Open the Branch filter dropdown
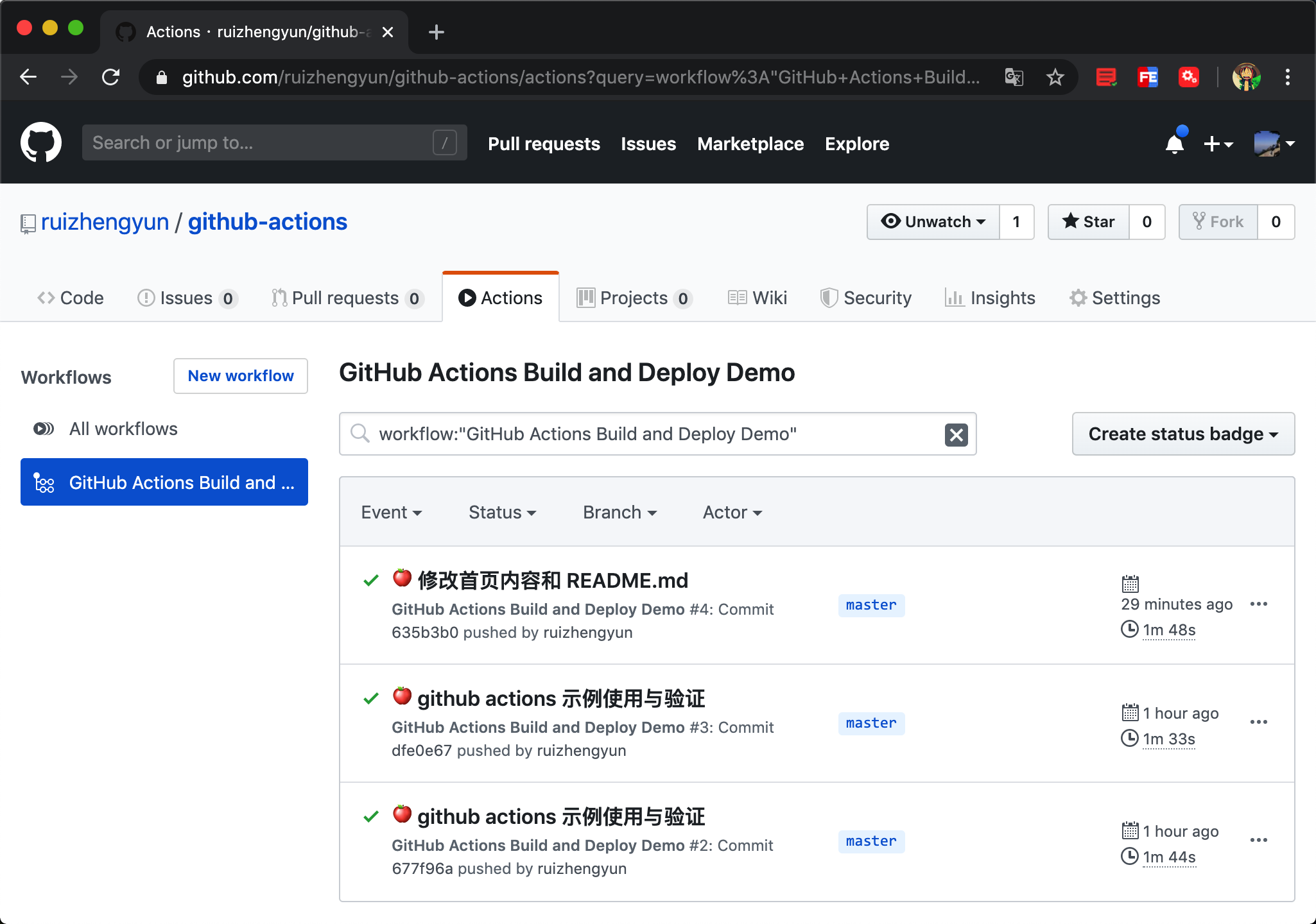Screen dimensions: 1316x924 619,512
